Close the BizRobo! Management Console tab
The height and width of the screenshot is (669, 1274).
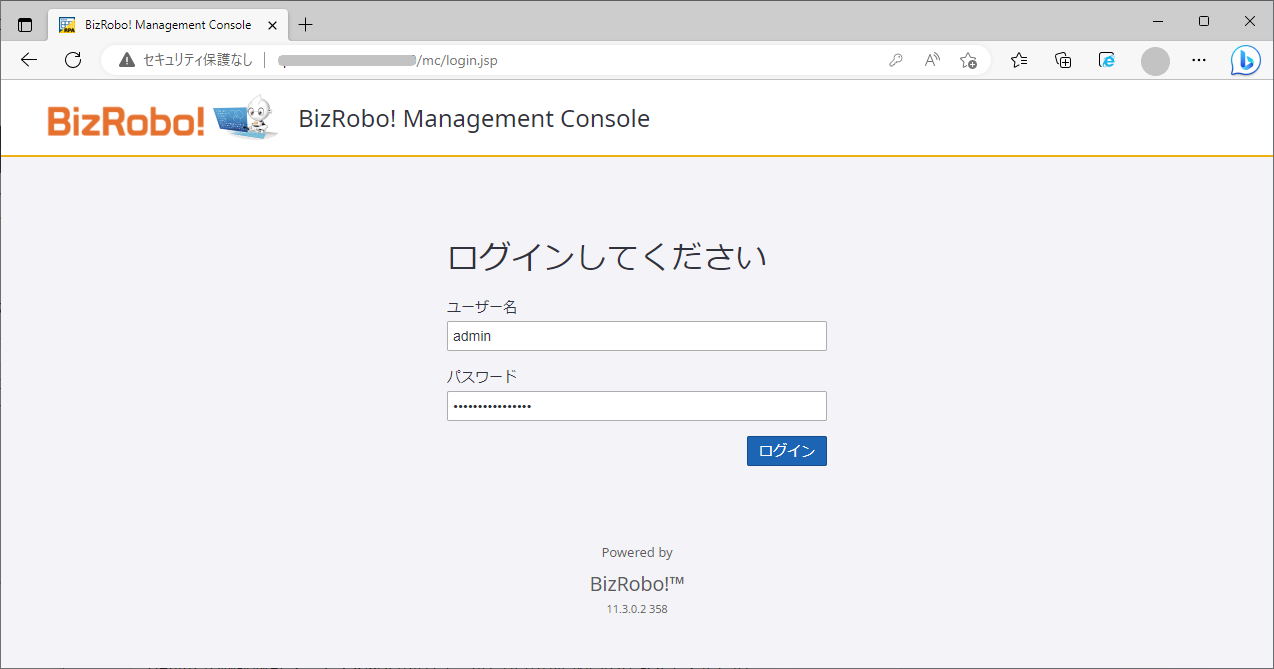coord(273,25)
